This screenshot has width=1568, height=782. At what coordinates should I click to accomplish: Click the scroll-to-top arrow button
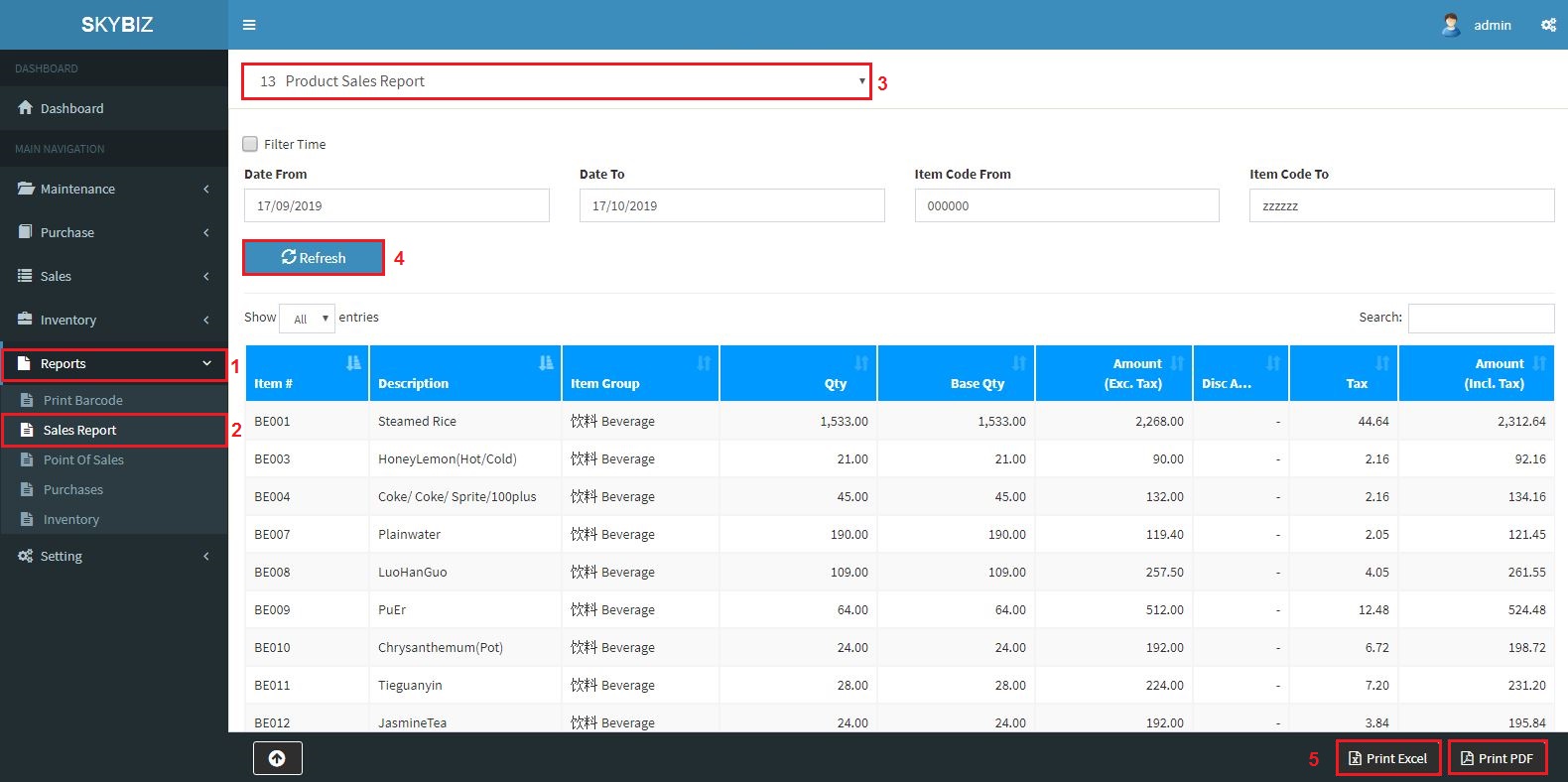[x=277, y=758]
